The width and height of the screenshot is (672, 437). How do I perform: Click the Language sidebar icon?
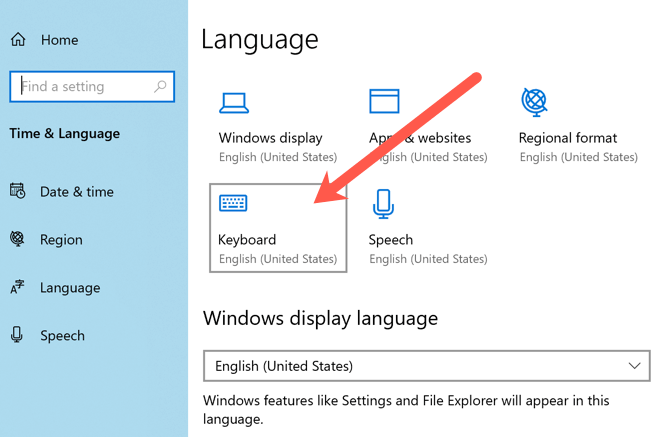tap(17, 288)
